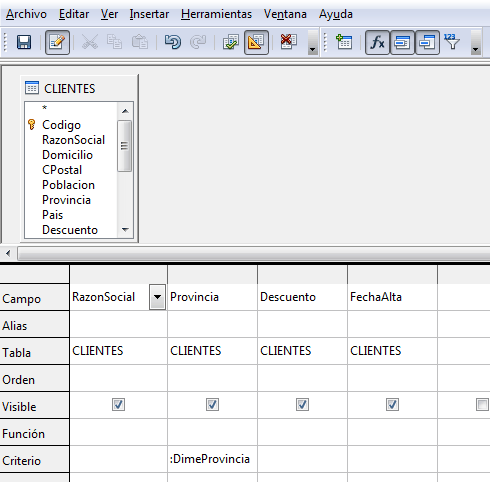Click the field list scrollbar thumb

click(x=124, y=146)
